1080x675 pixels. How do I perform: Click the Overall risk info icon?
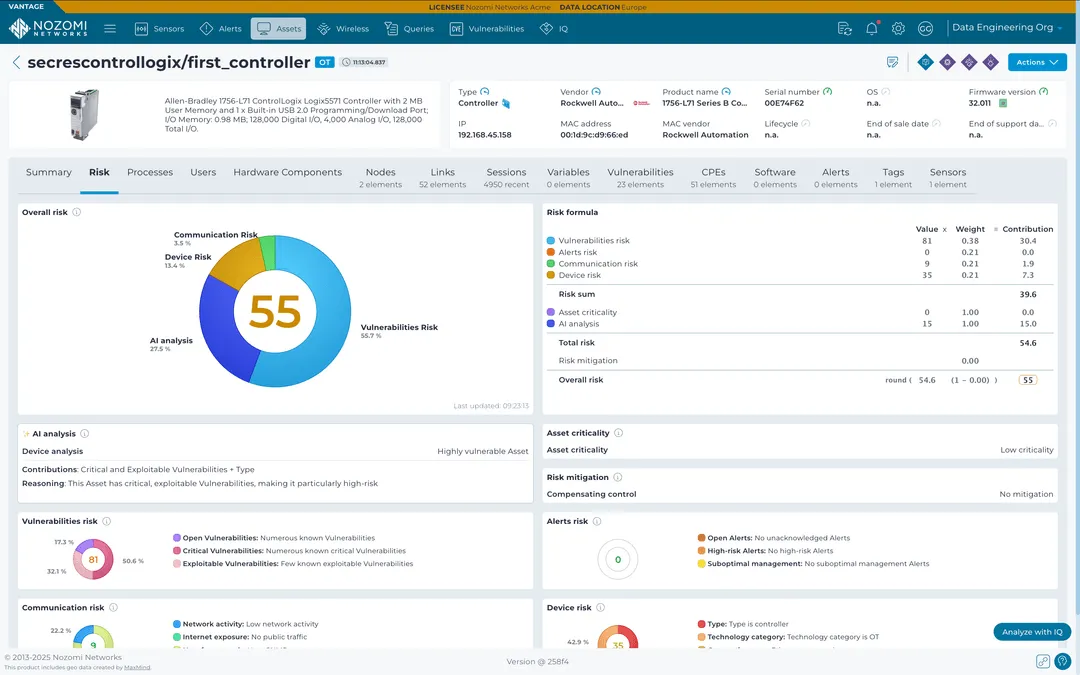[x=76, y=212]
